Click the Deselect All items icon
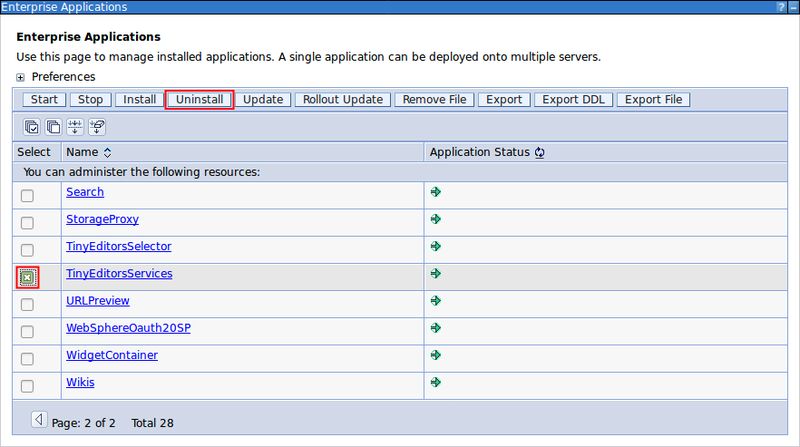The image size is (800, 447). click(x=53, y=127)
